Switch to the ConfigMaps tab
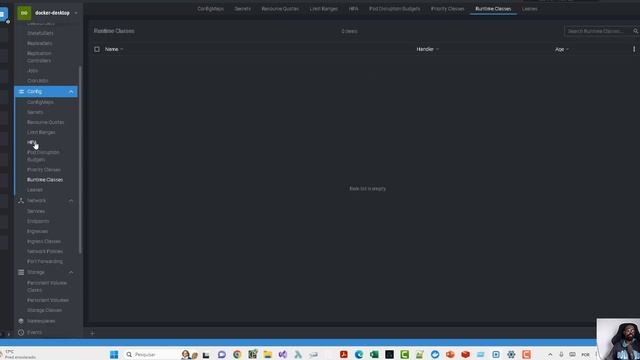The height and width of the screenshot is (360, 640). [210, 9]
